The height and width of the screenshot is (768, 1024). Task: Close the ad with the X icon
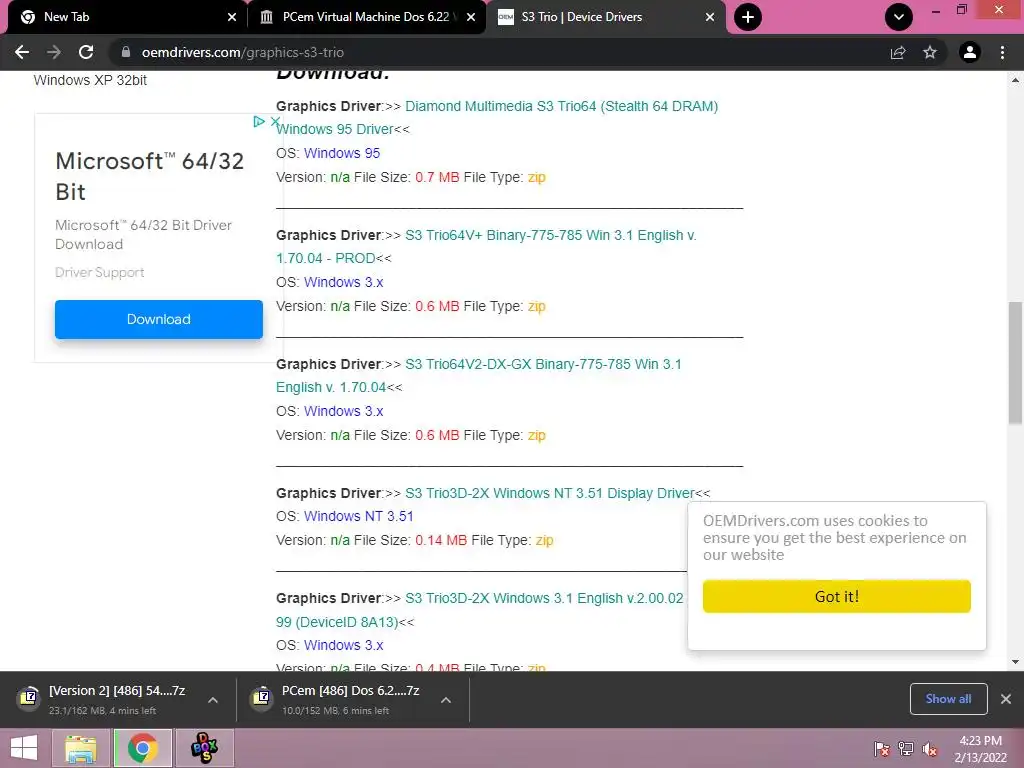[x=276, y=121]
